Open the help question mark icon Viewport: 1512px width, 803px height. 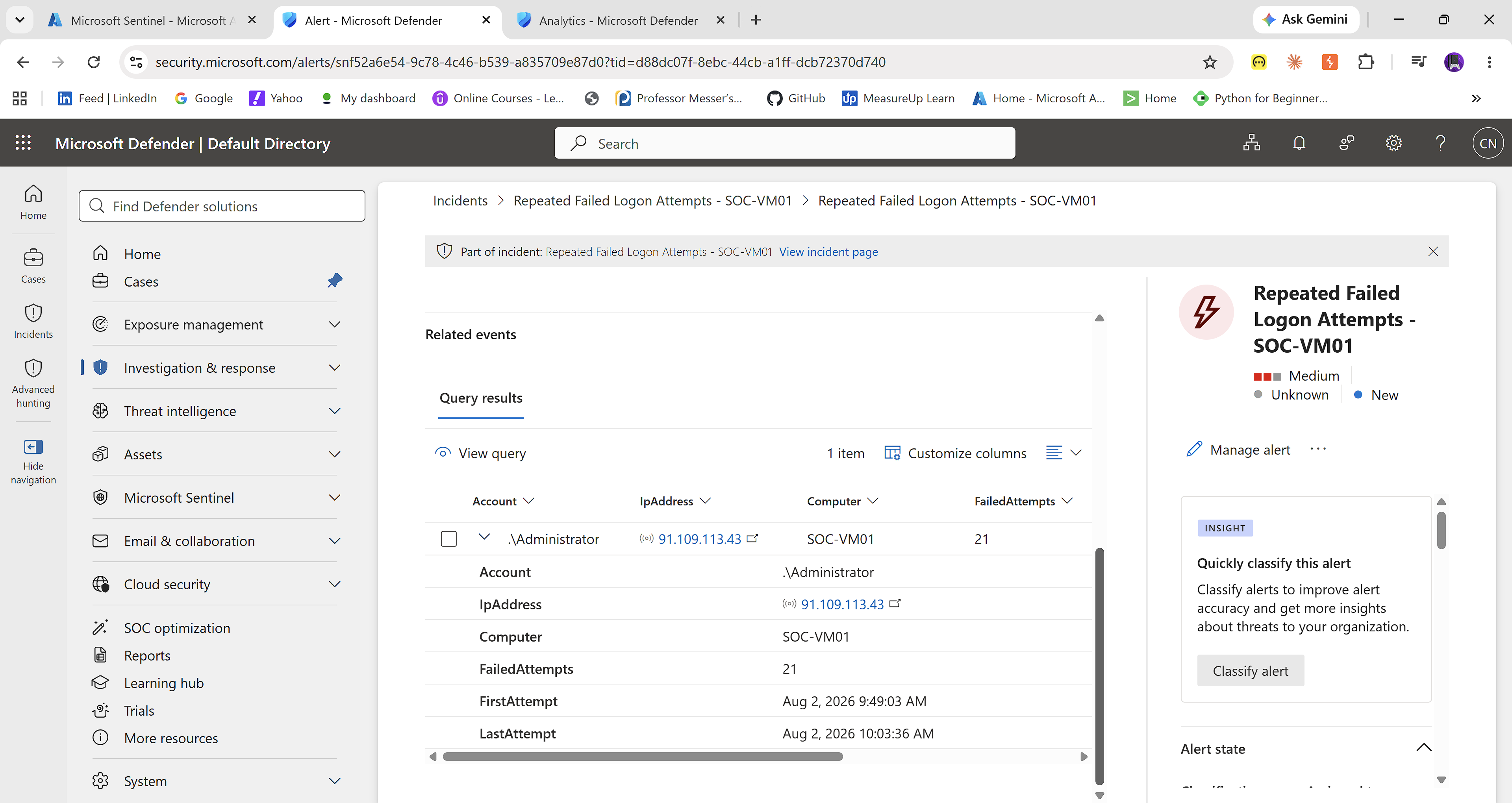click(1440, 143)
